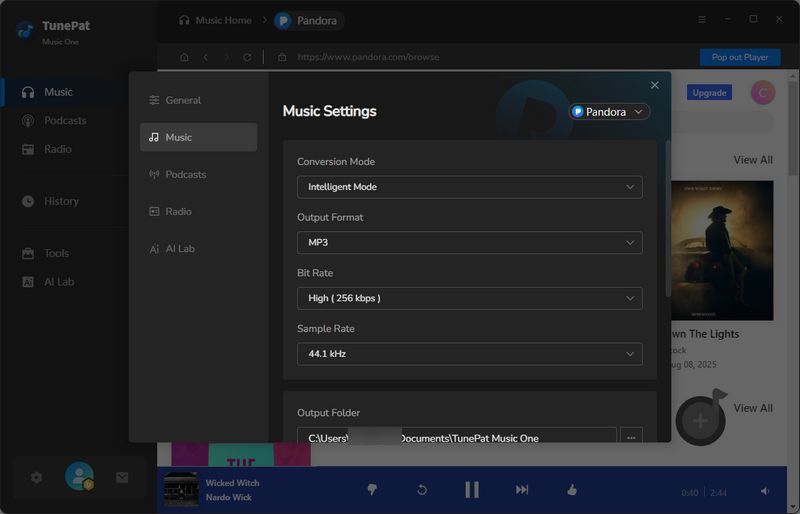Open the AI Lab settings tab
The image size is (800, 514).
click(x=180, y=248)
